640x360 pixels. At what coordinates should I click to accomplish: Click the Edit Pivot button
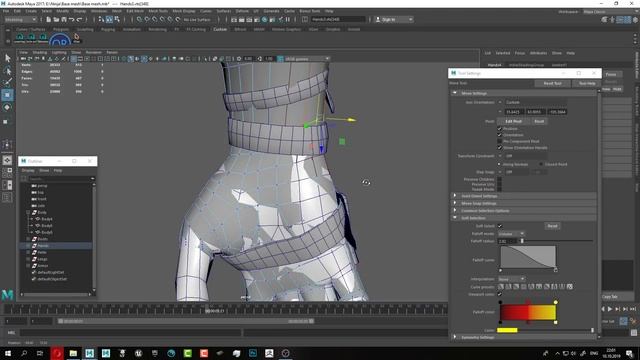pyautogui.click(x=513, y=121)
